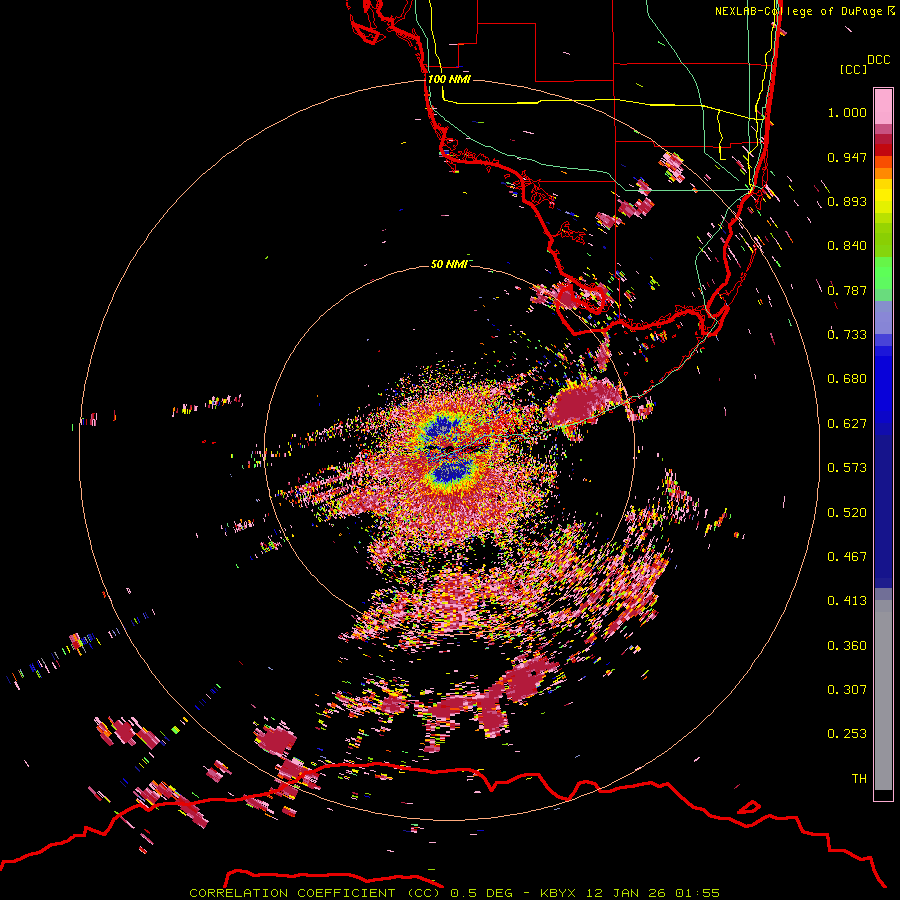Select the 0.733 scale label

click(x=847, y=335)
